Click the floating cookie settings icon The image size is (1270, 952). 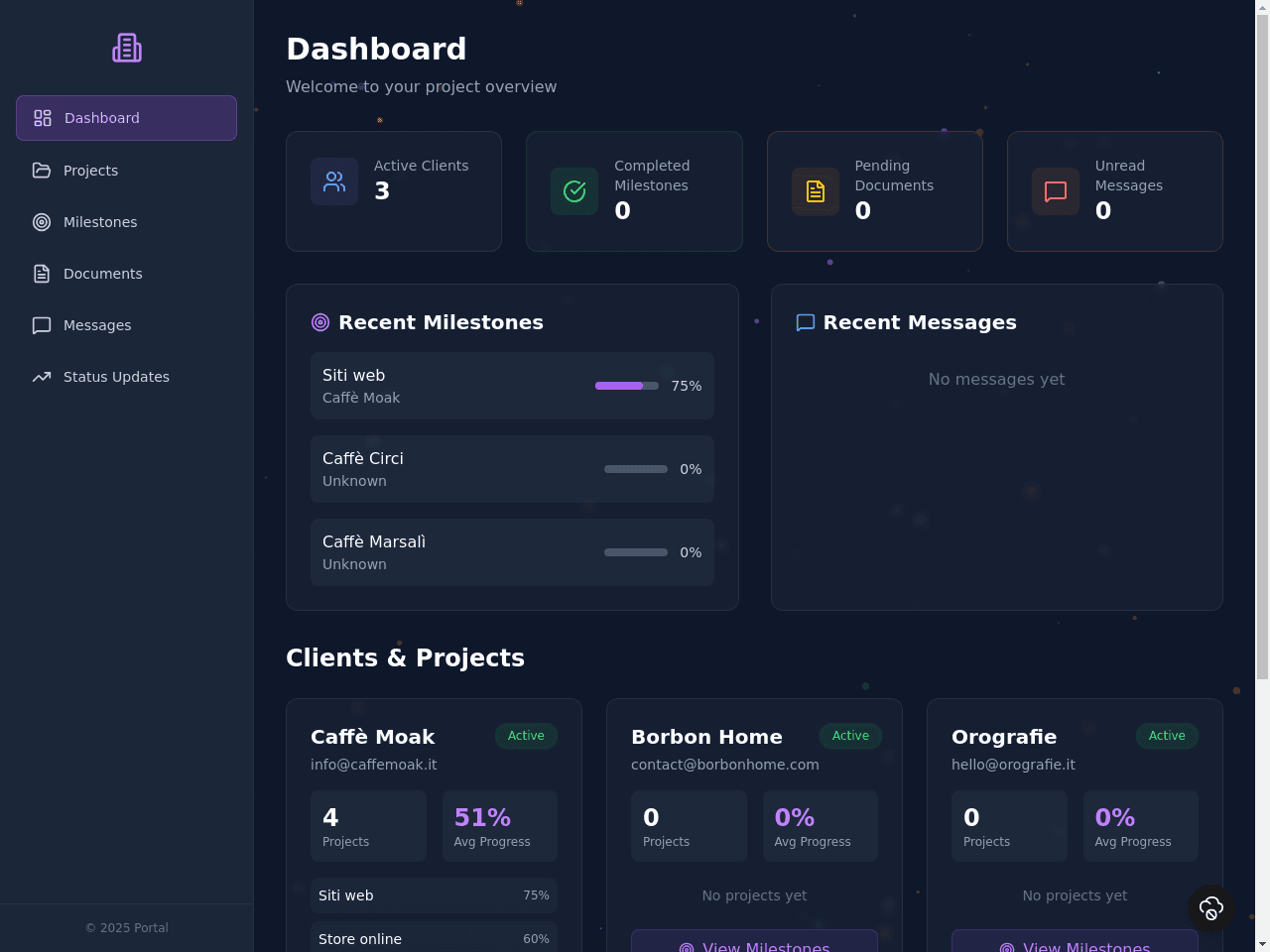pyautogui.click(x=1211, y=908)
